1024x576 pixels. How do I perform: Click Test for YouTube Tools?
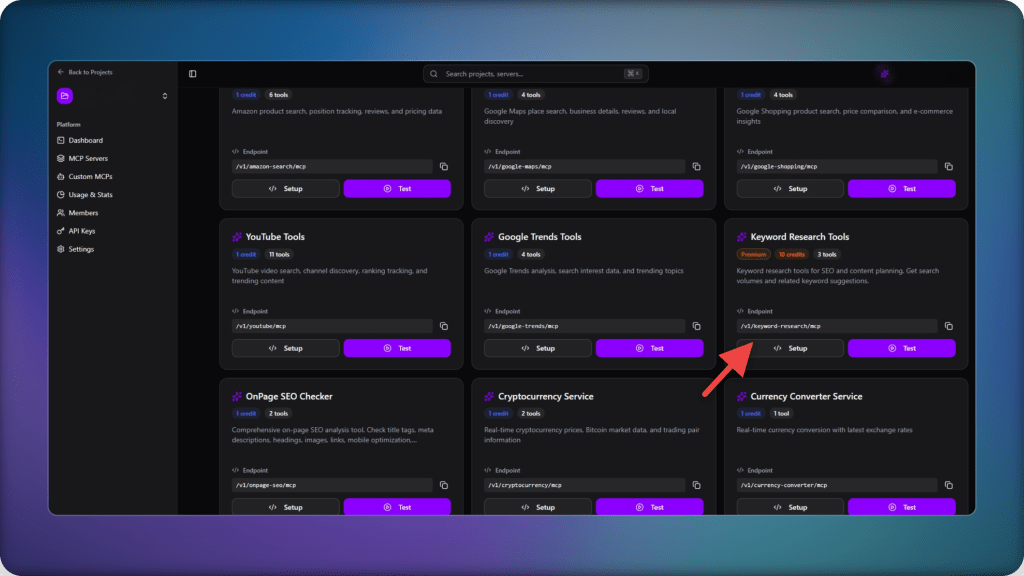click(x=397, y=348)
